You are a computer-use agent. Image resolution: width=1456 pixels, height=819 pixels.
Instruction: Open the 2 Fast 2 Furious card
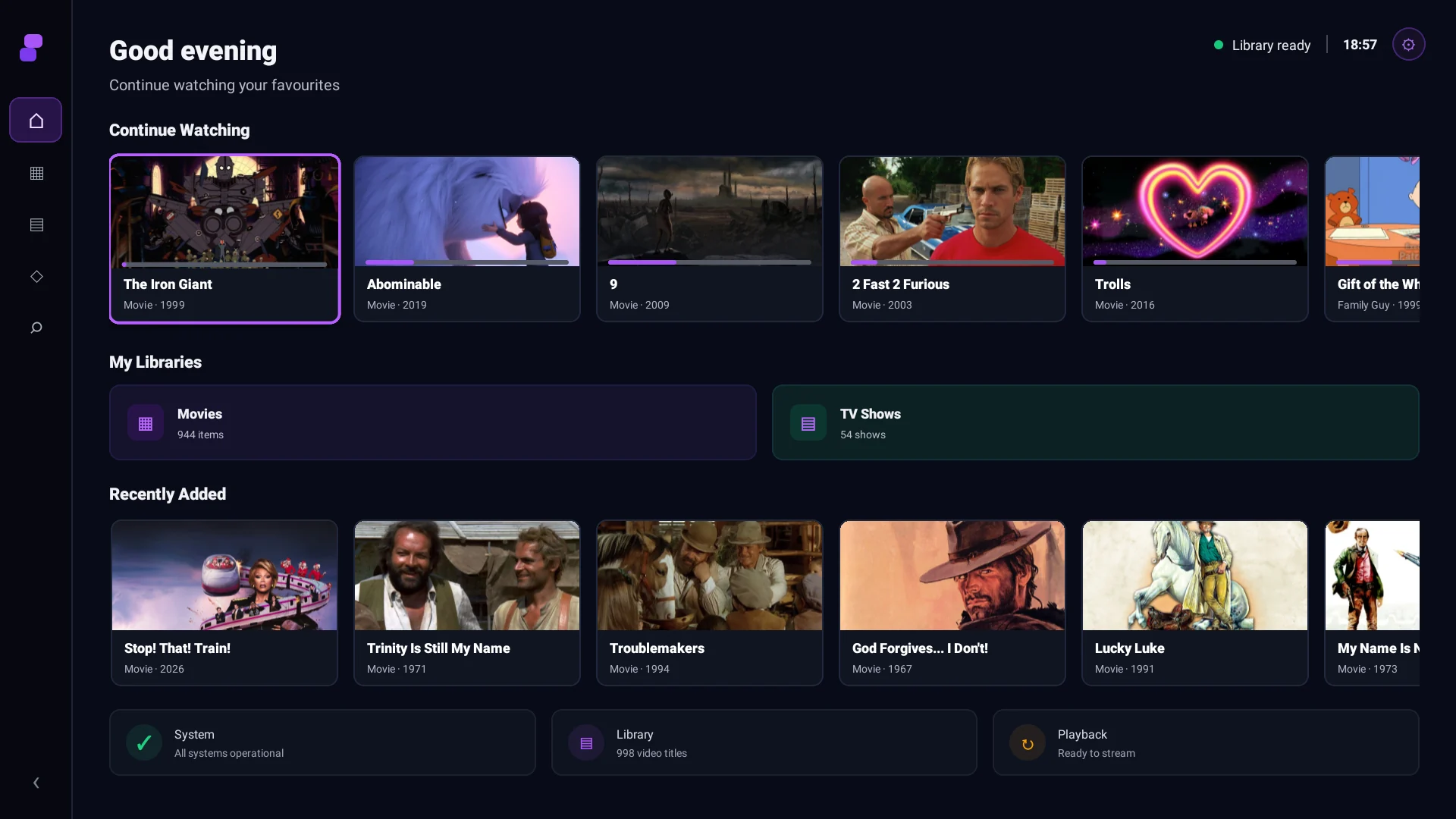952,239
